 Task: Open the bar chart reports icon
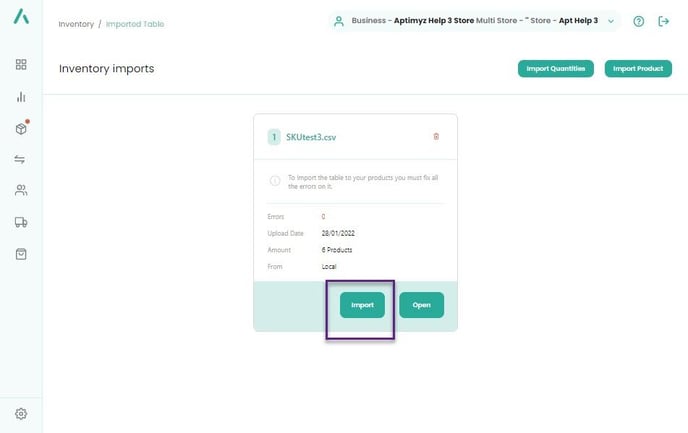(21, 97)
